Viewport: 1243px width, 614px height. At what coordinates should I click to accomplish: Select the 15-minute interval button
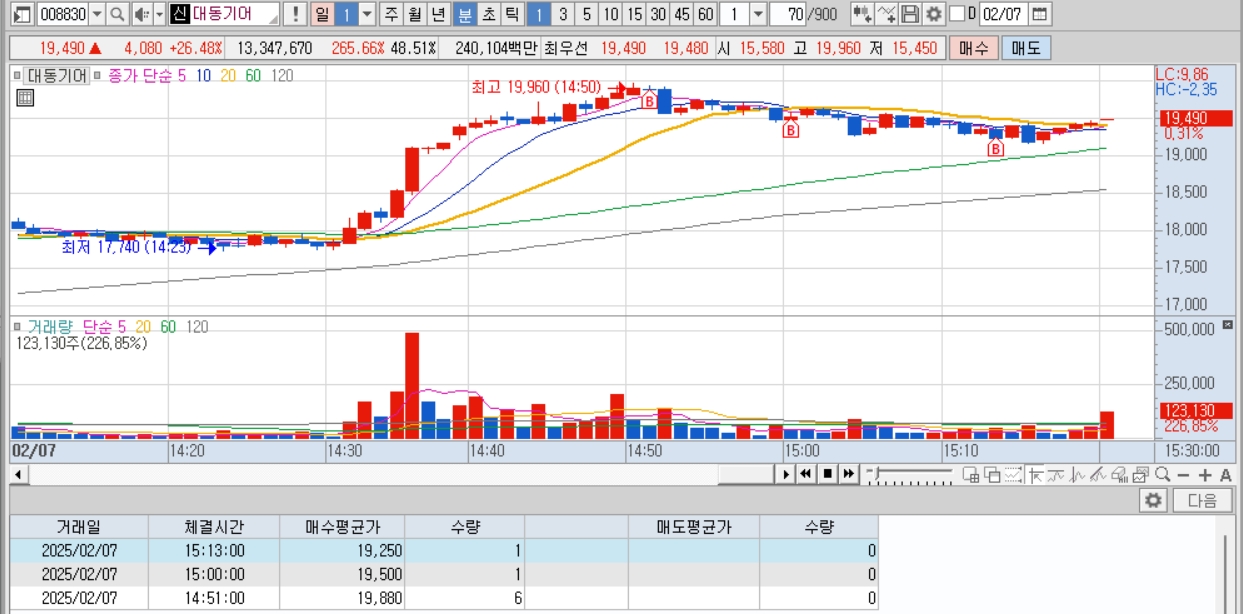click(634, 14)
